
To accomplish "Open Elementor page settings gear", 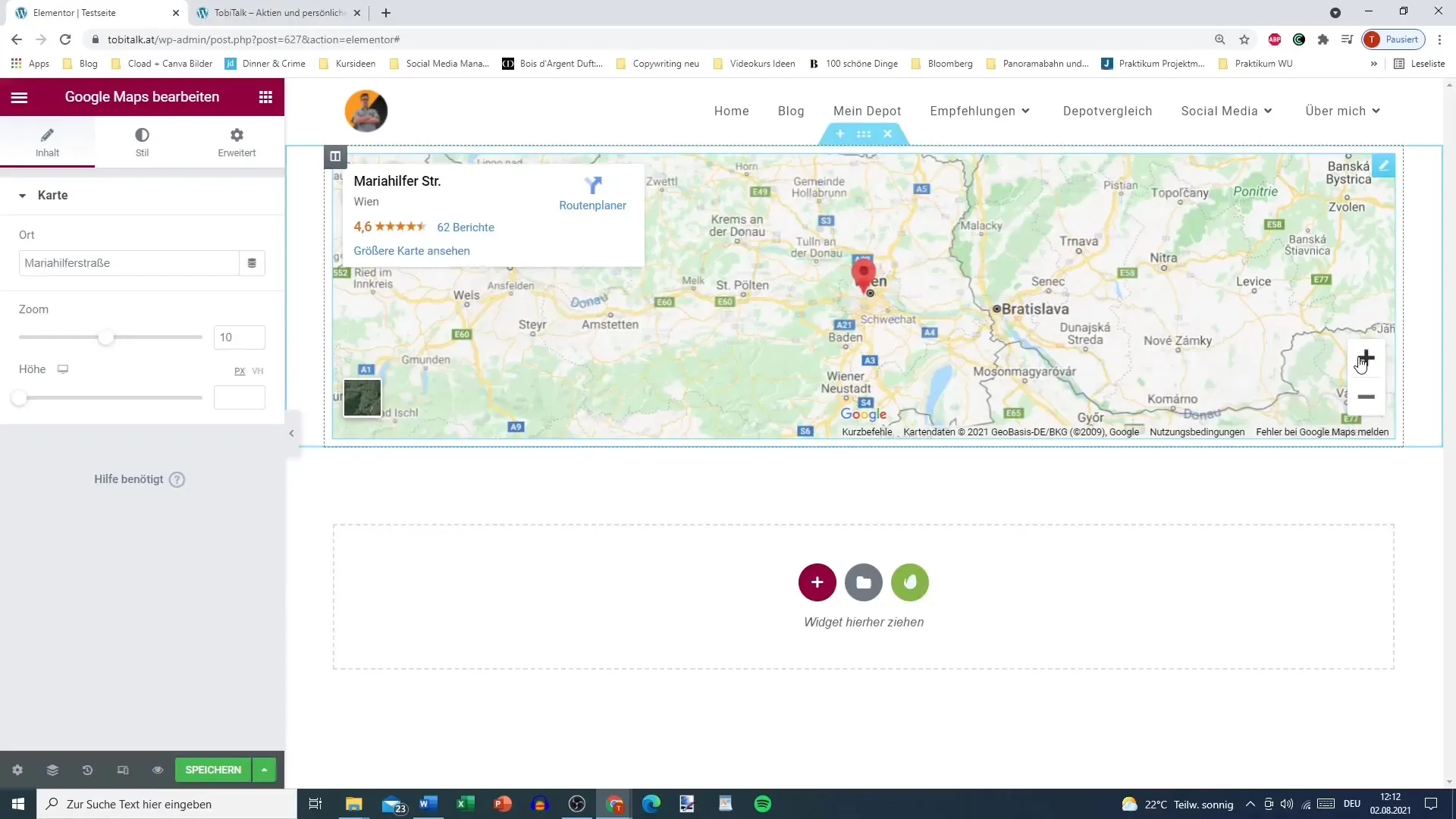I will click(x=17, y=770).
